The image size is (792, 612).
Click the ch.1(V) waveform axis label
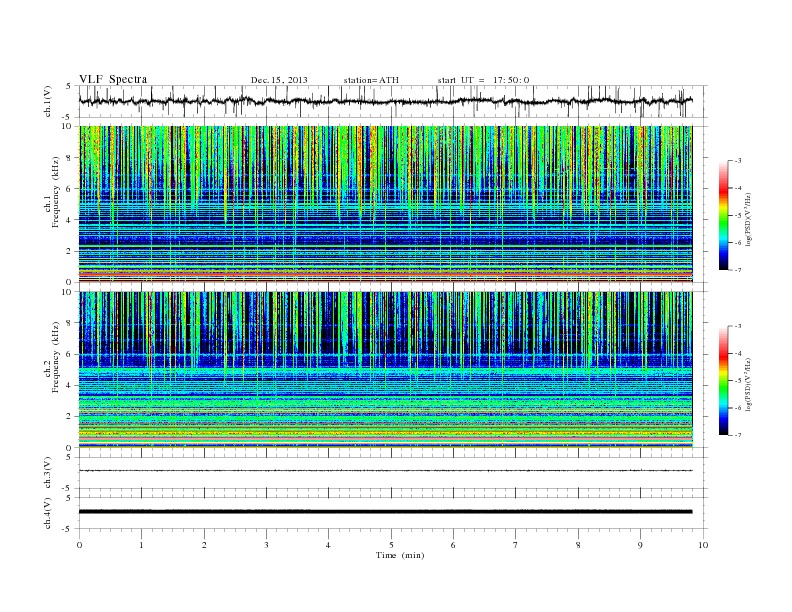48,101
